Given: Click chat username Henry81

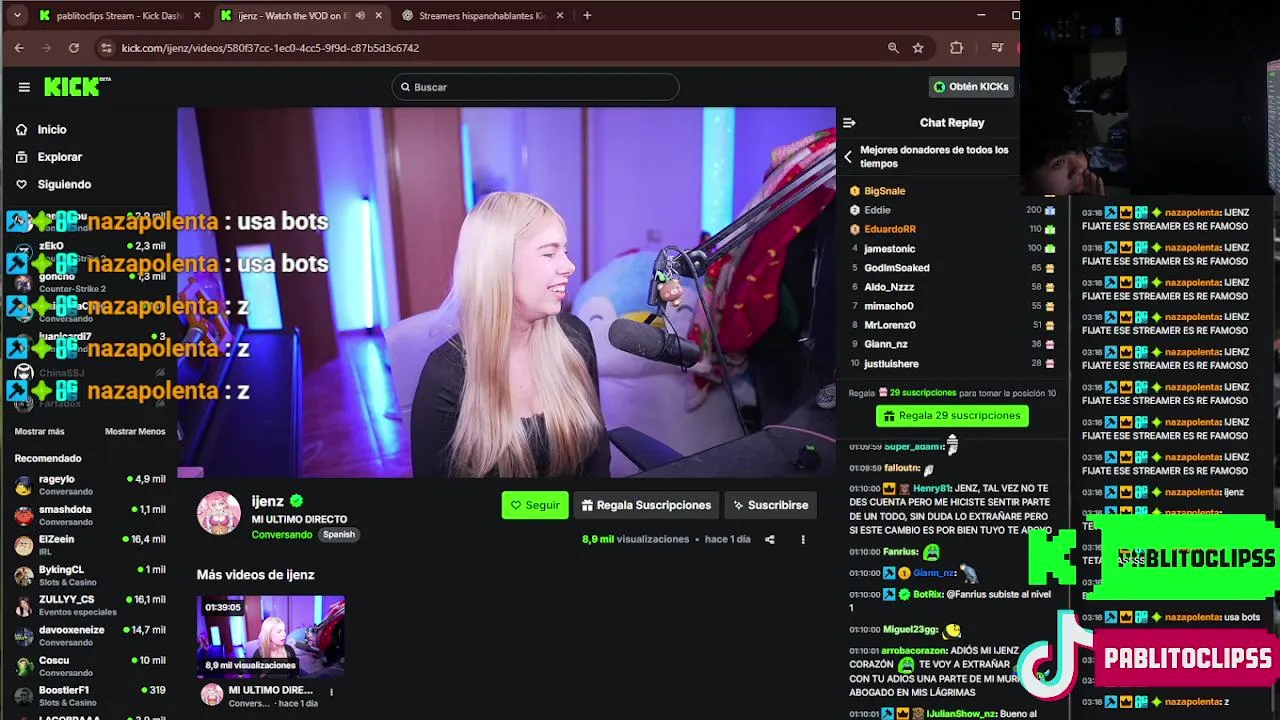Looking at the screenshot, I should [x=932, y=489].
